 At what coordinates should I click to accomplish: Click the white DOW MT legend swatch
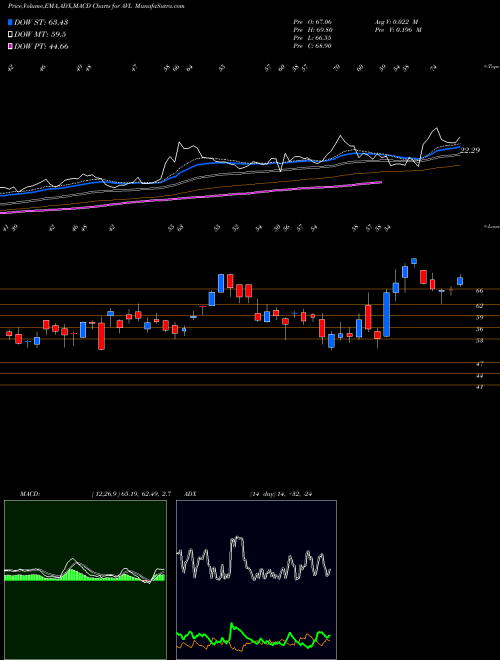[11, 35]
